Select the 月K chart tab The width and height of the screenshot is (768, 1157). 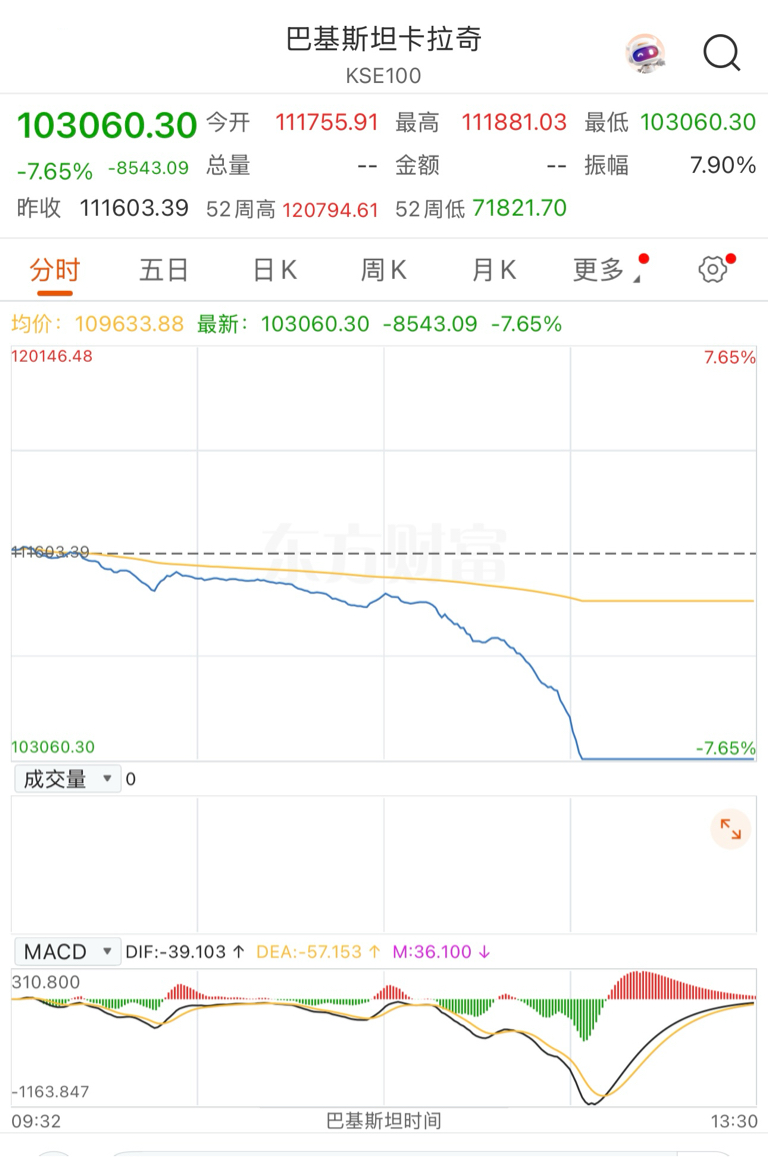pyautogui.click(x=493, y=270)
